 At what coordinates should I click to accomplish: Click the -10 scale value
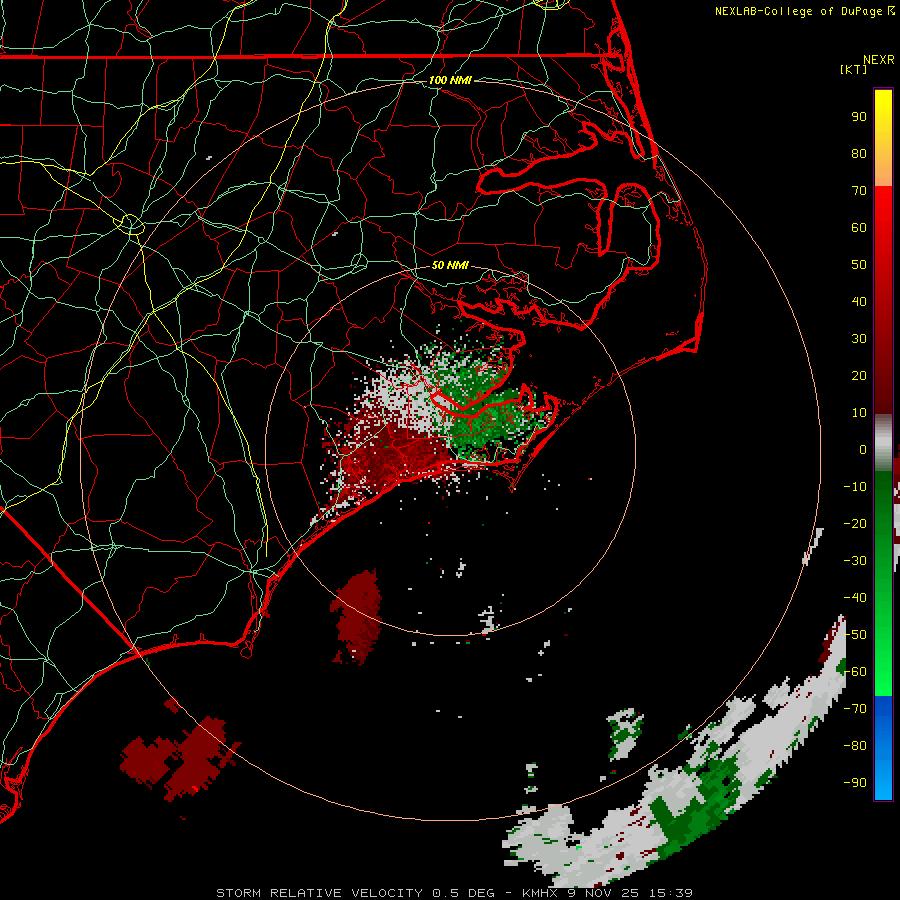pyautogui.click(x=855, y=487)
